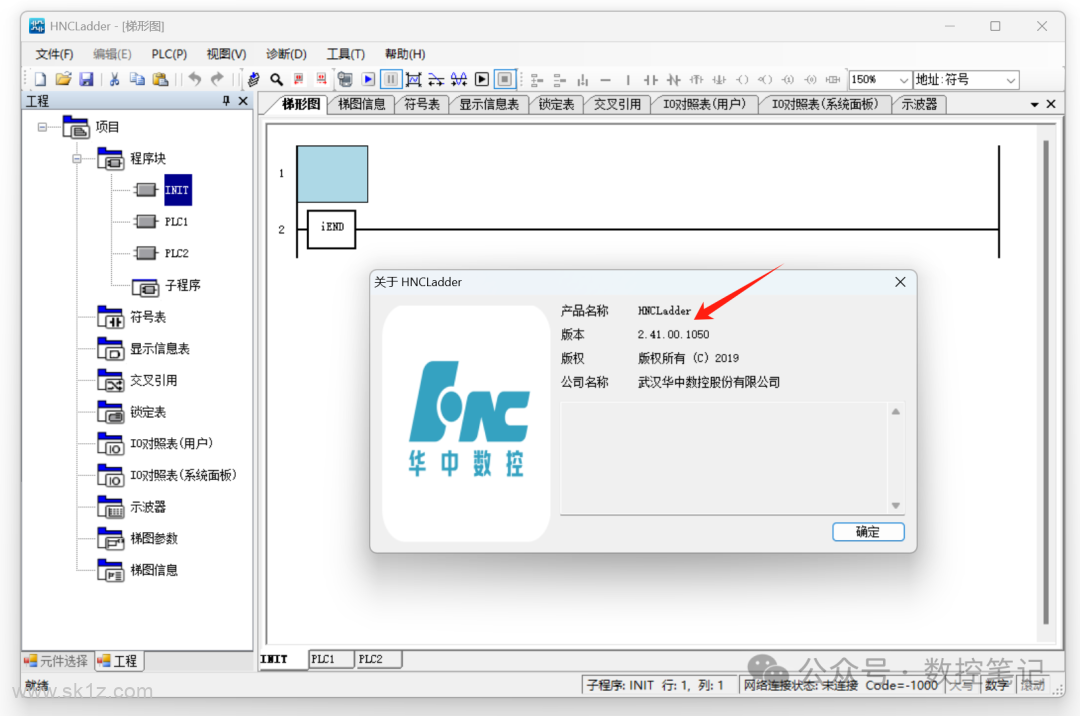The height and width of the screenshot is (716, 1080).
Task: Collapse the 项目 tree node
Action: pos(42,127)
